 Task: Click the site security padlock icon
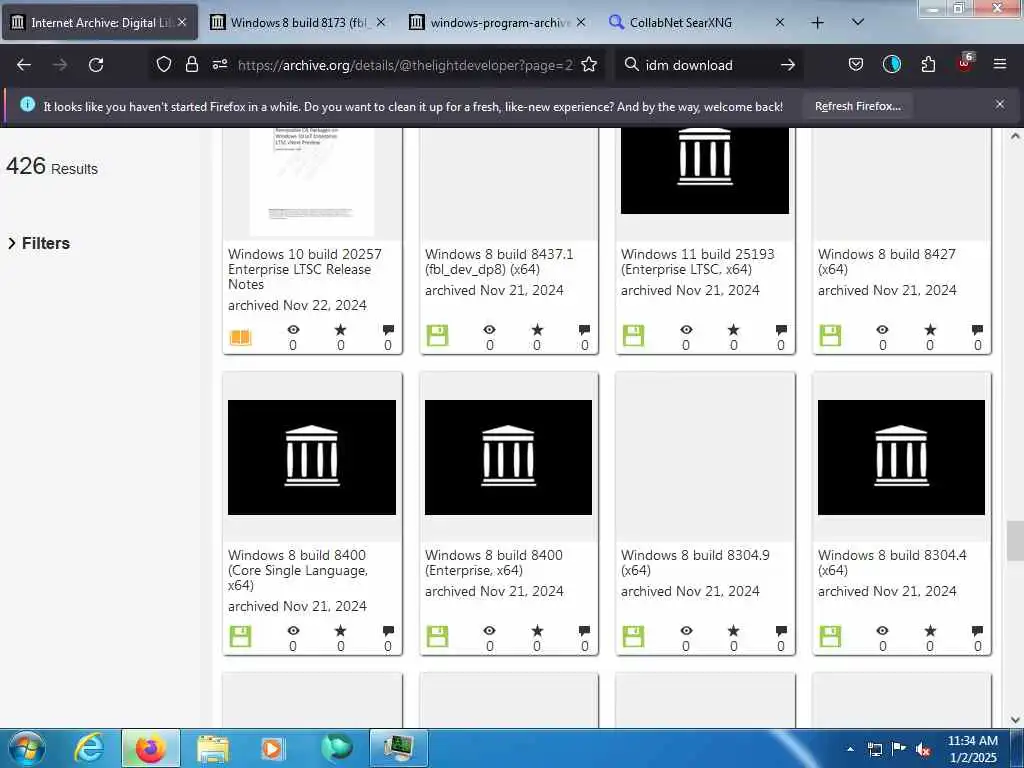point(191,64)
